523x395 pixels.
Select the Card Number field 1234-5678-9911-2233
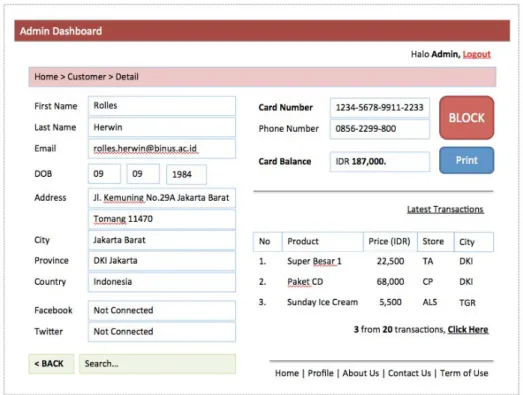380,107
